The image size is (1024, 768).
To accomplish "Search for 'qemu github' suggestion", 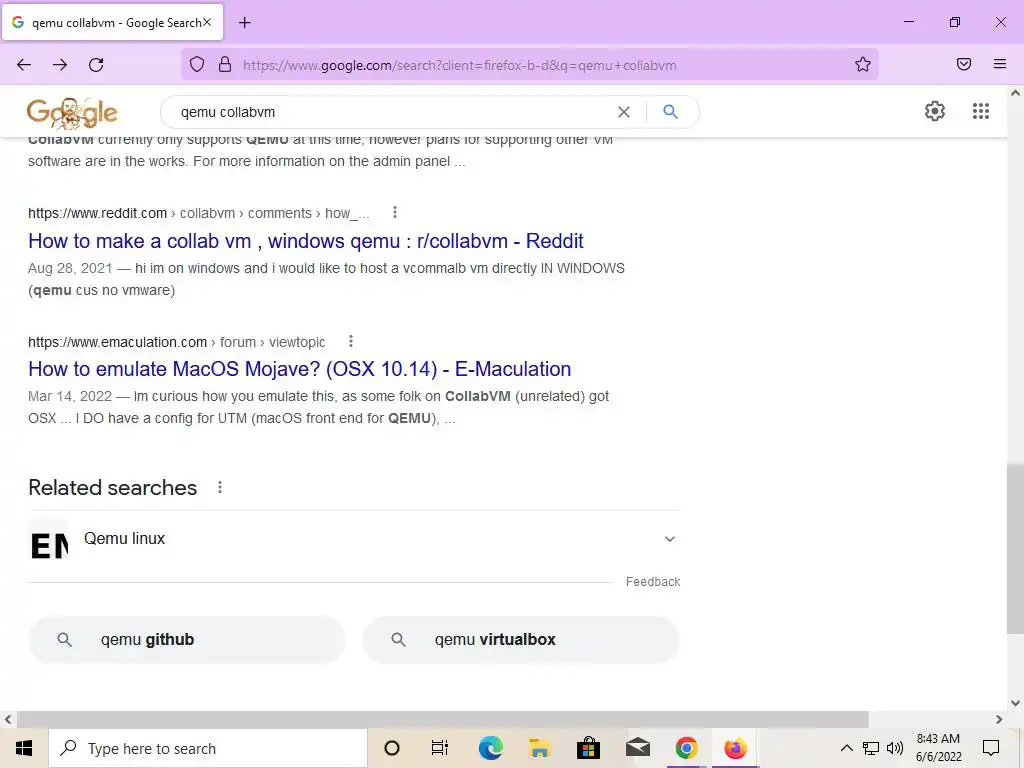I will click(x=187, y=639).
